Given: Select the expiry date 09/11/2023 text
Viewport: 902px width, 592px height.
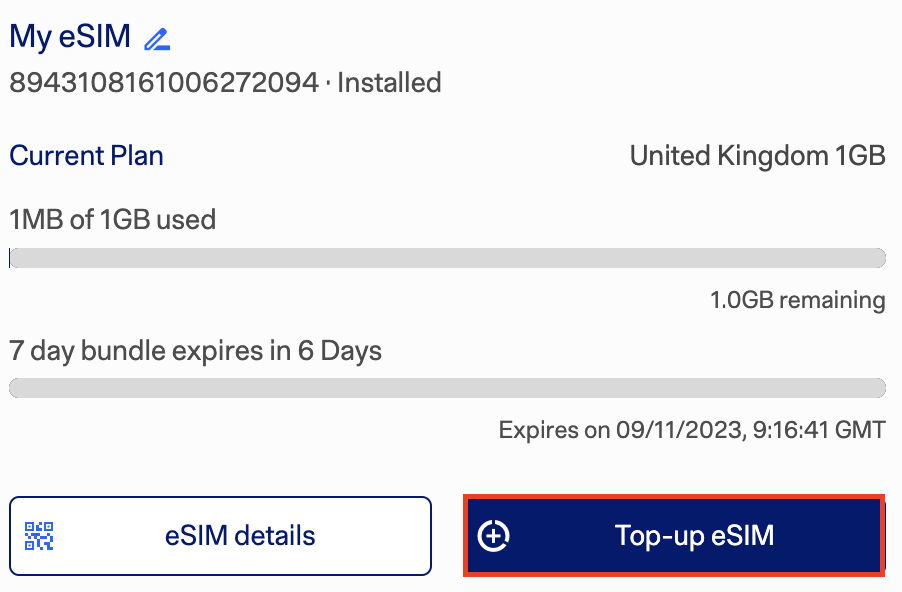Looking at the screenshot, I should click(x=692, y=430).
